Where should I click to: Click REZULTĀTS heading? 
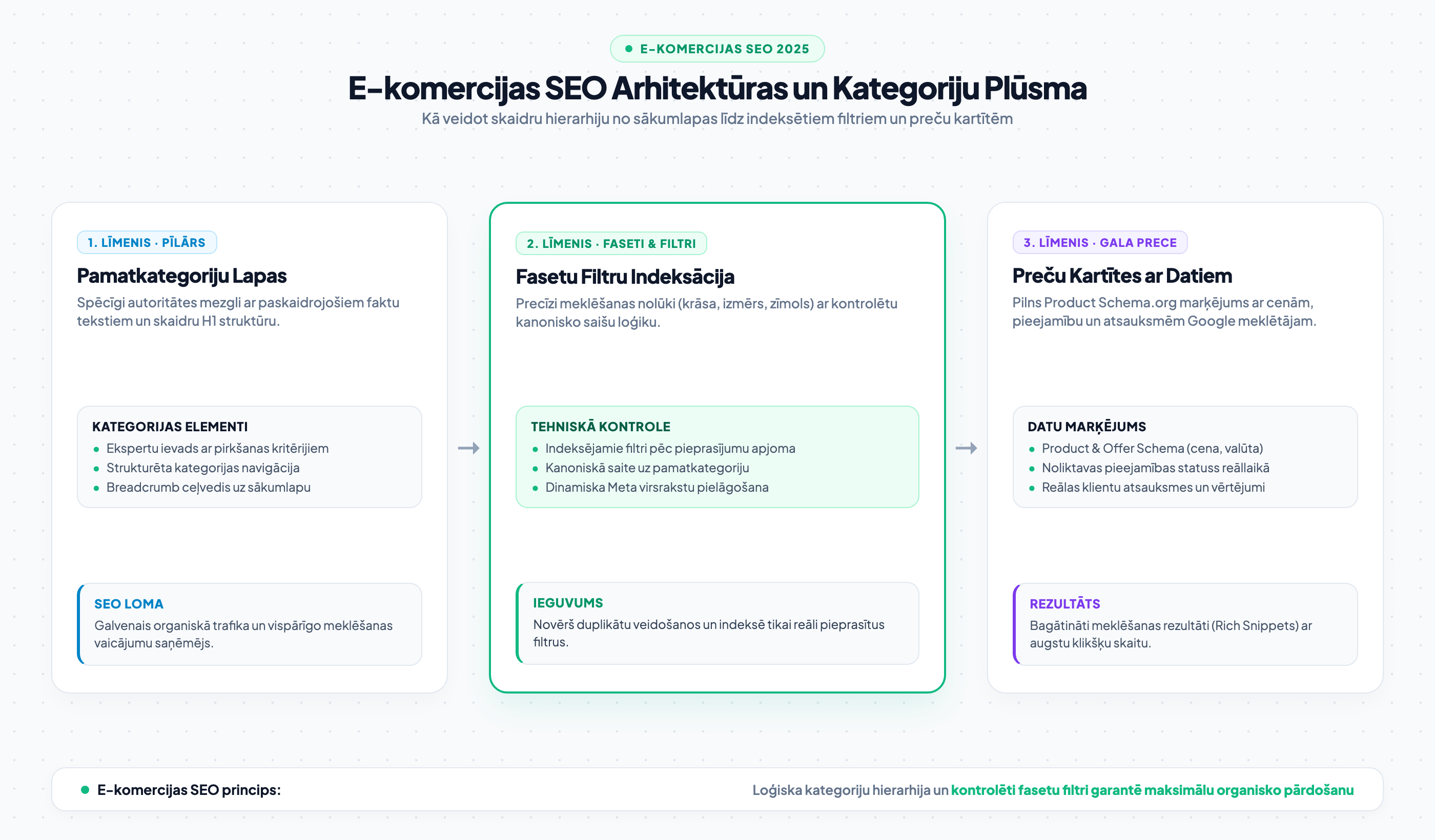pos(1065,604)
